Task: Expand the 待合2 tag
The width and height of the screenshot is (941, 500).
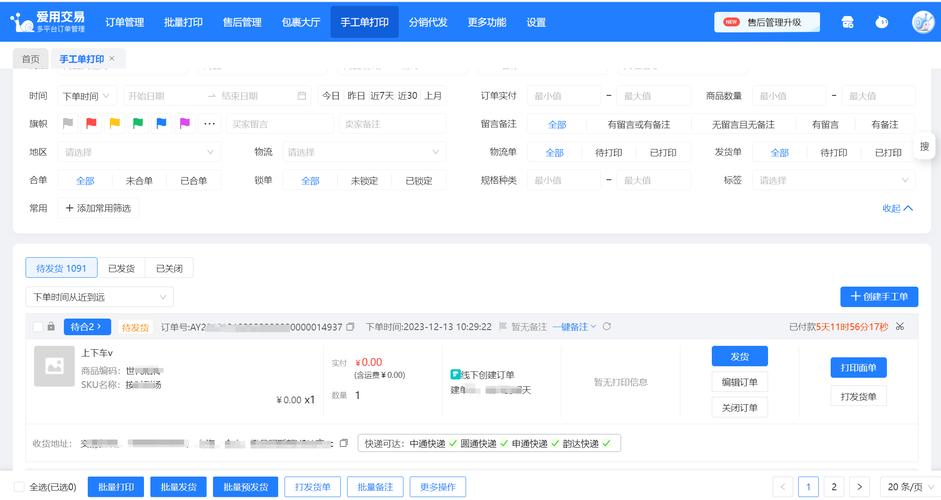Action: (x=87, y=327)
